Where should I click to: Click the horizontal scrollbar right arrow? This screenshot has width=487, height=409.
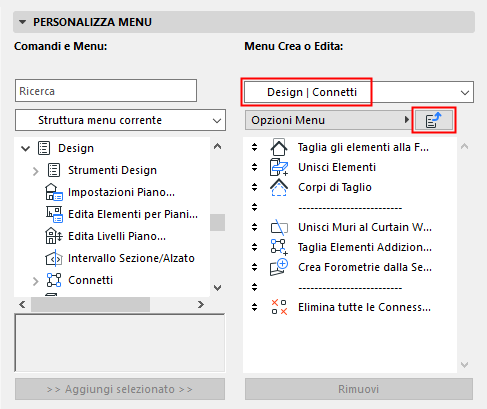point(201,304)
